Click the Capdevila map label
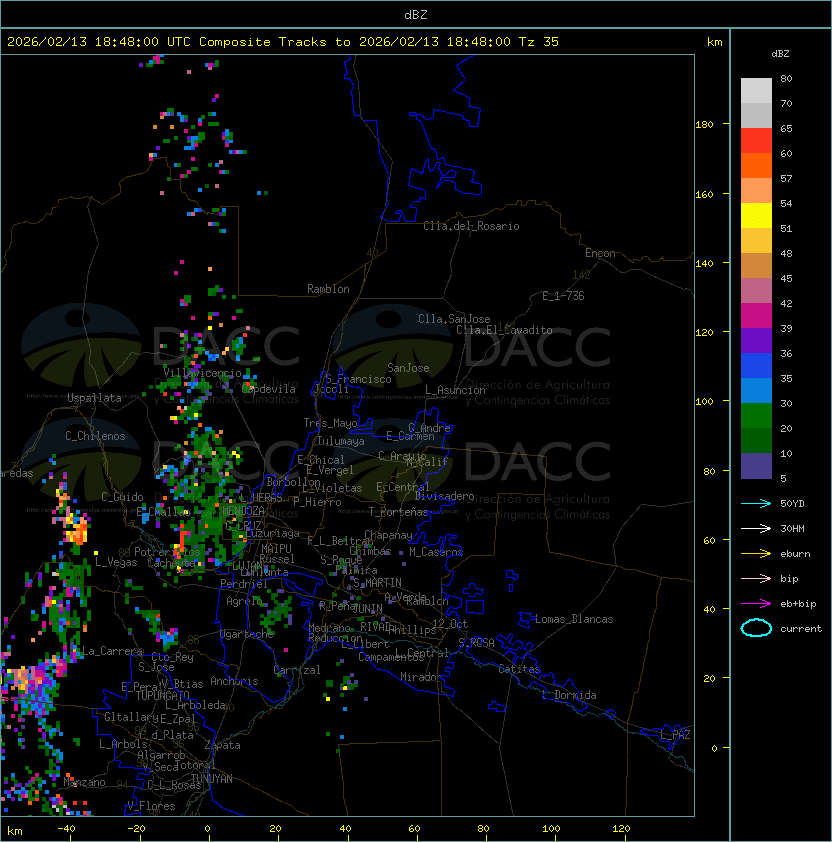The image size is (832, 842). 269,389
